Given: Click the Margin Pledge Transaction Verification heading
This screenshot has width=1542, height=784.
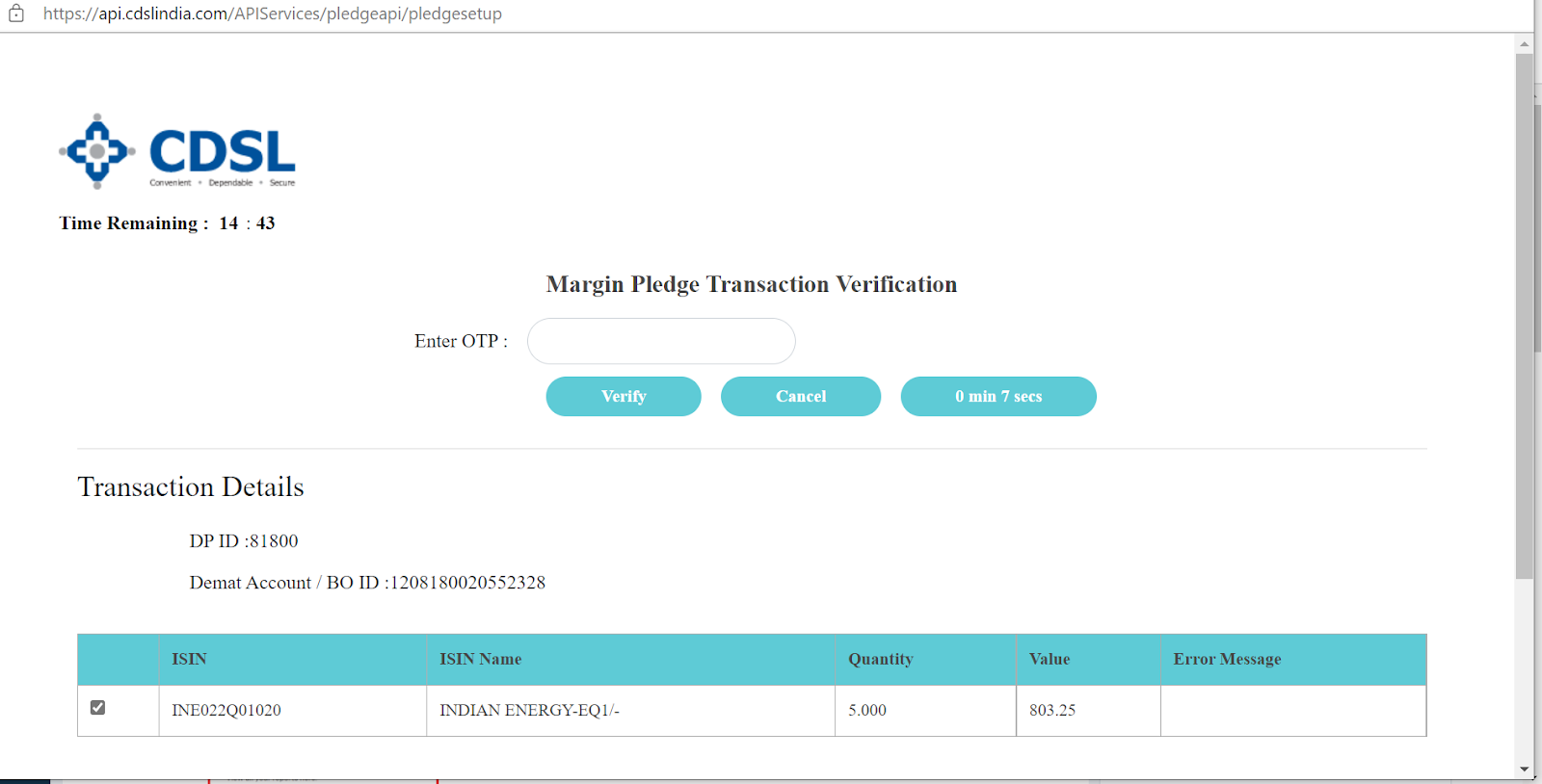Looking at the screenshot, I should (752, 285).
